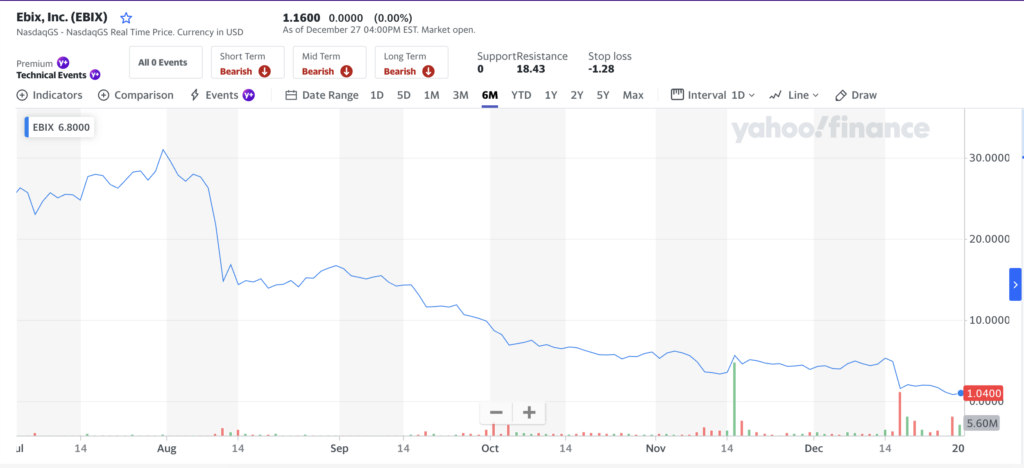Click the EBIX 6.8000 series legend
Viewport: 1024px width, 468px height.
60,128
